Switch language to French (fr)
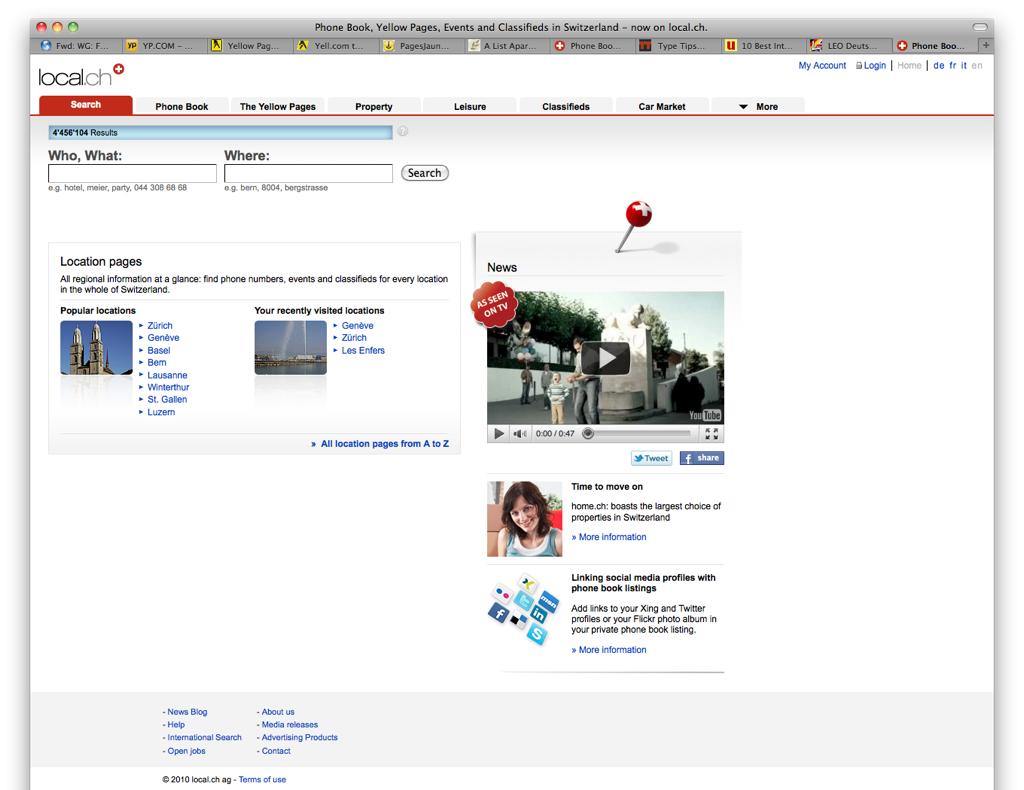This screenshot has height=790, width=1024. coord(953,65)
